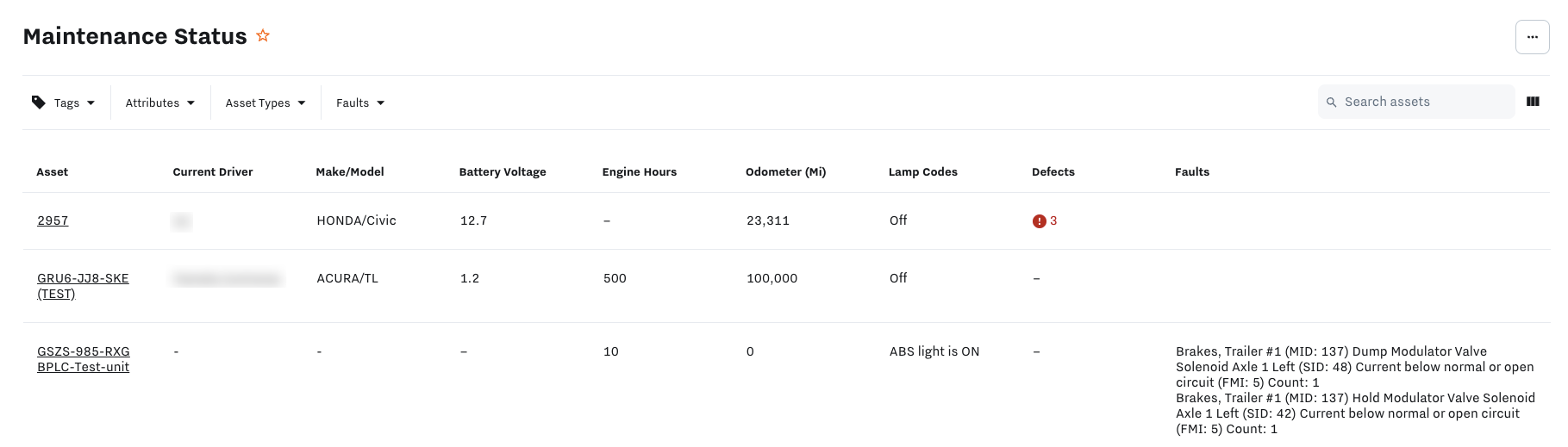Click the Tags label icon

39,102
